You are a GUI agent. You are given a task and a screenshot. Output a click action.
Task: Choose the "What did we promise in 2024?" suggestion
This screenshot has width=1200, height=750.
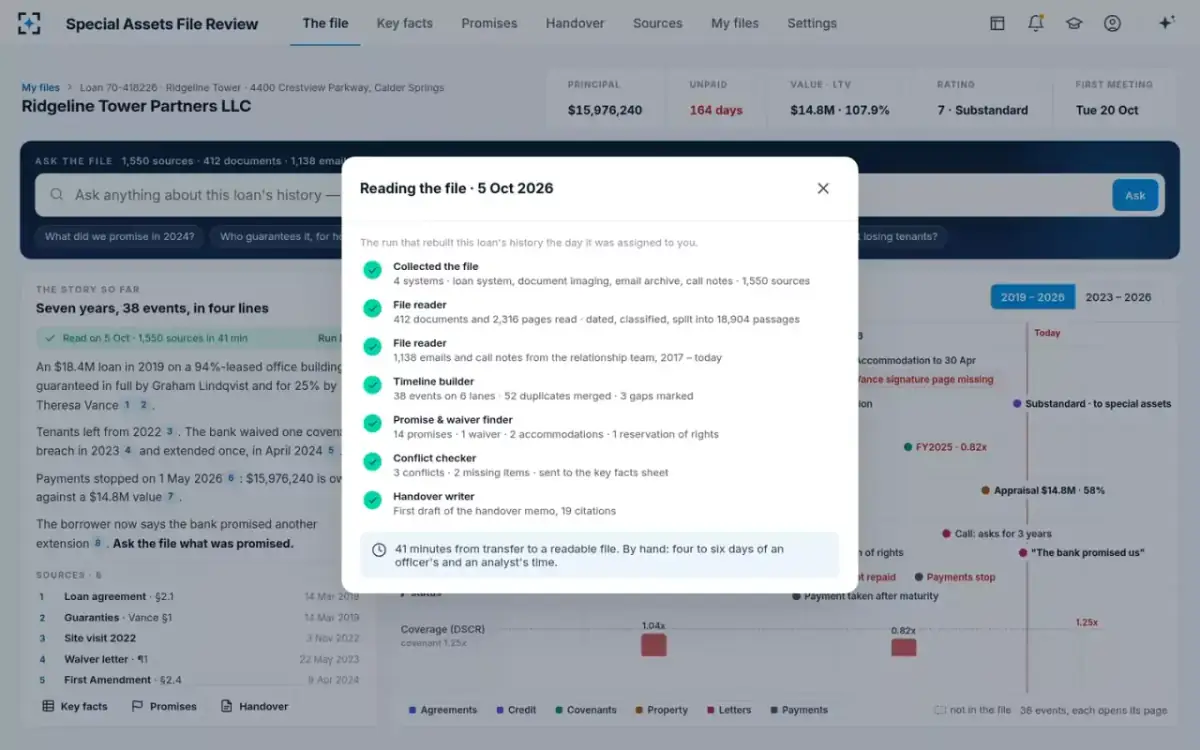point(119,237)
